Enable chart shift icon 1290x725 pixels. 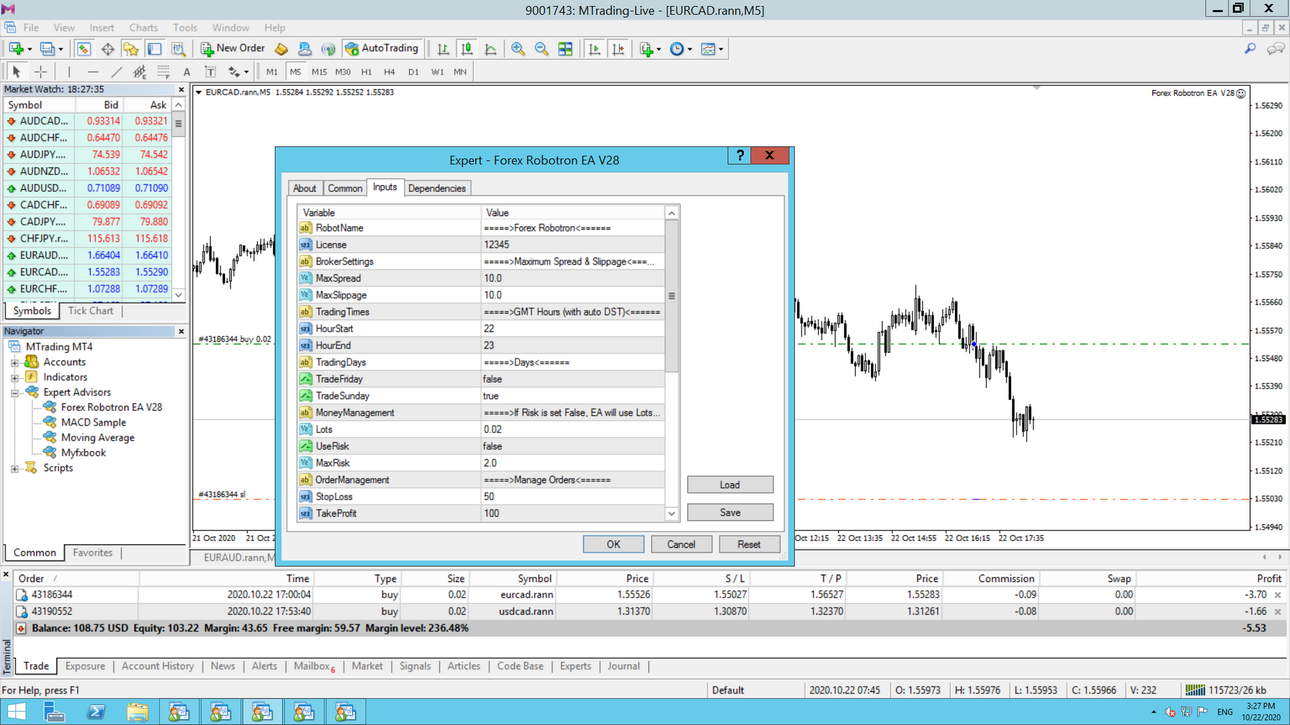tap(618, 48)
